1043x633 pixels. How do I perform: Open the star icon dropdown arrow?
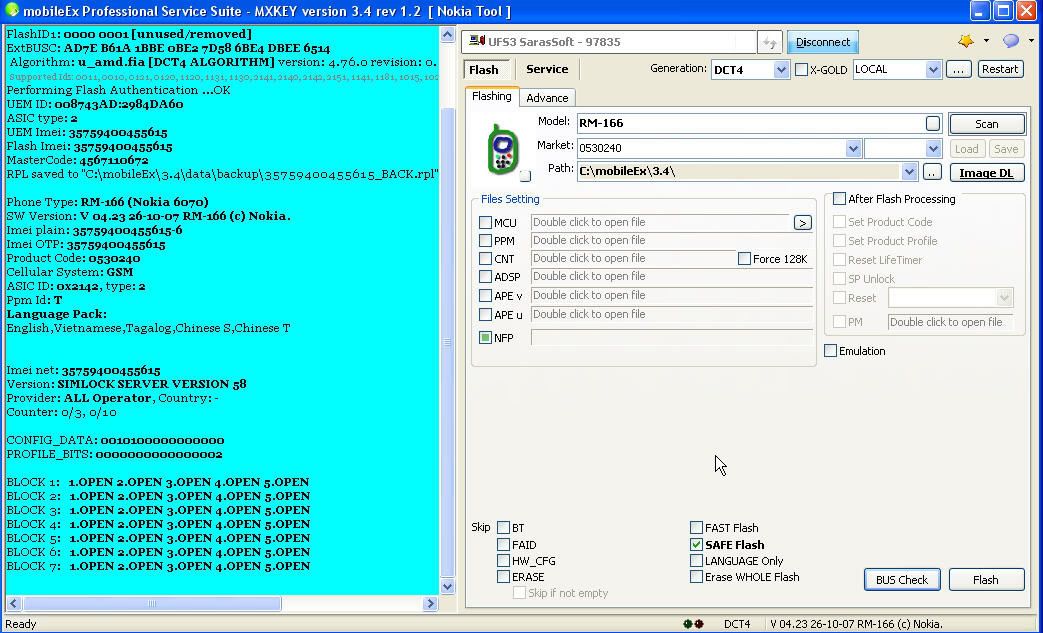[x=986, y=41]
